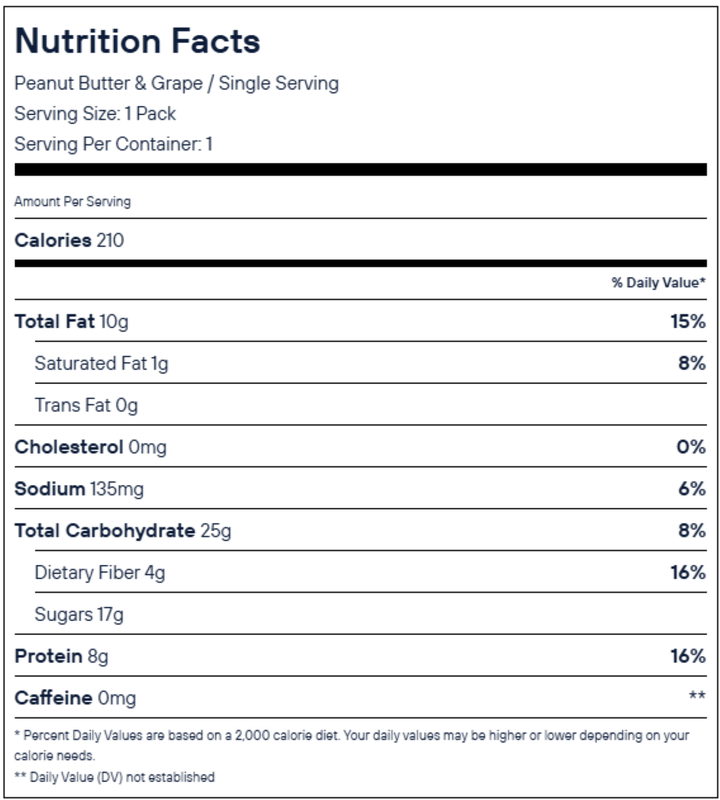
Task: Click the Amount Per Serving label
Action: pyautogui.click(x=72, y=201)
